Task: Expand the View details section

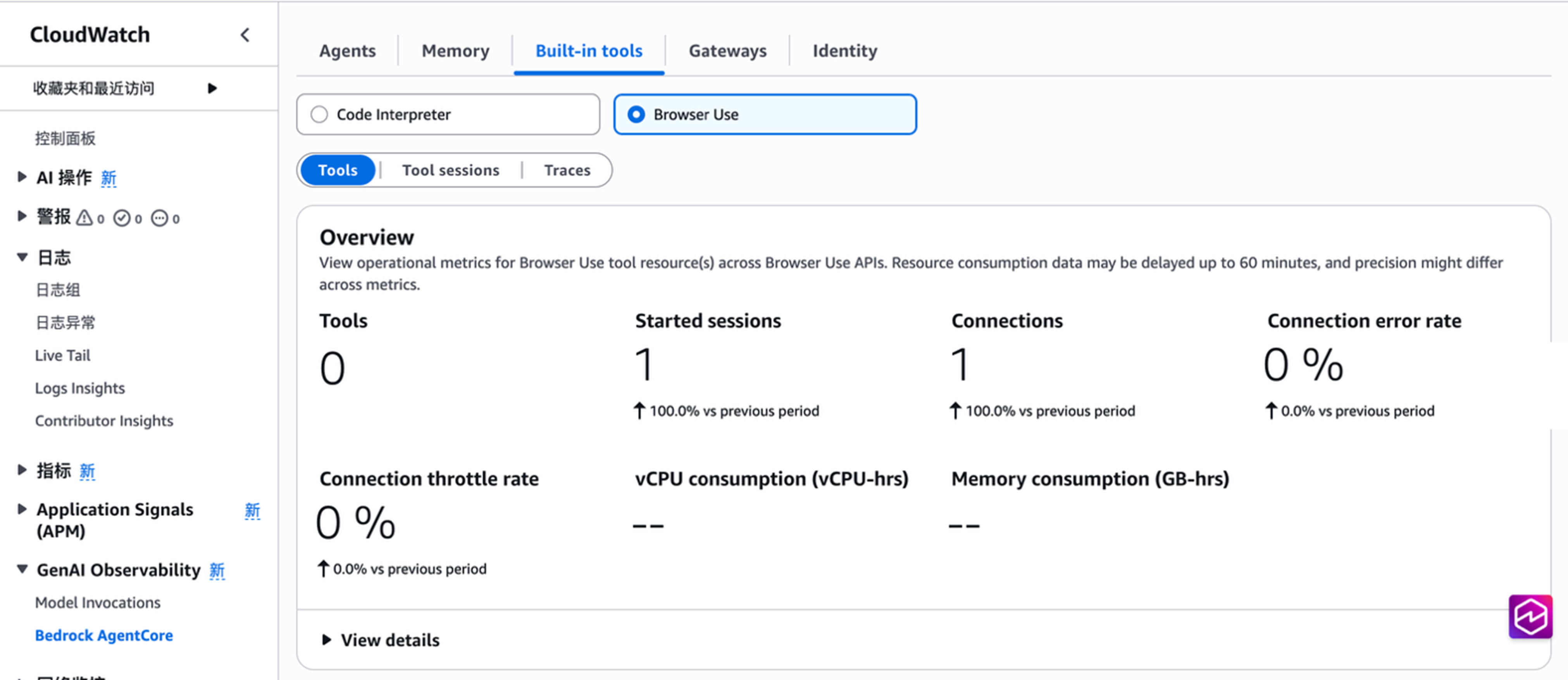Action: point(327,640)
